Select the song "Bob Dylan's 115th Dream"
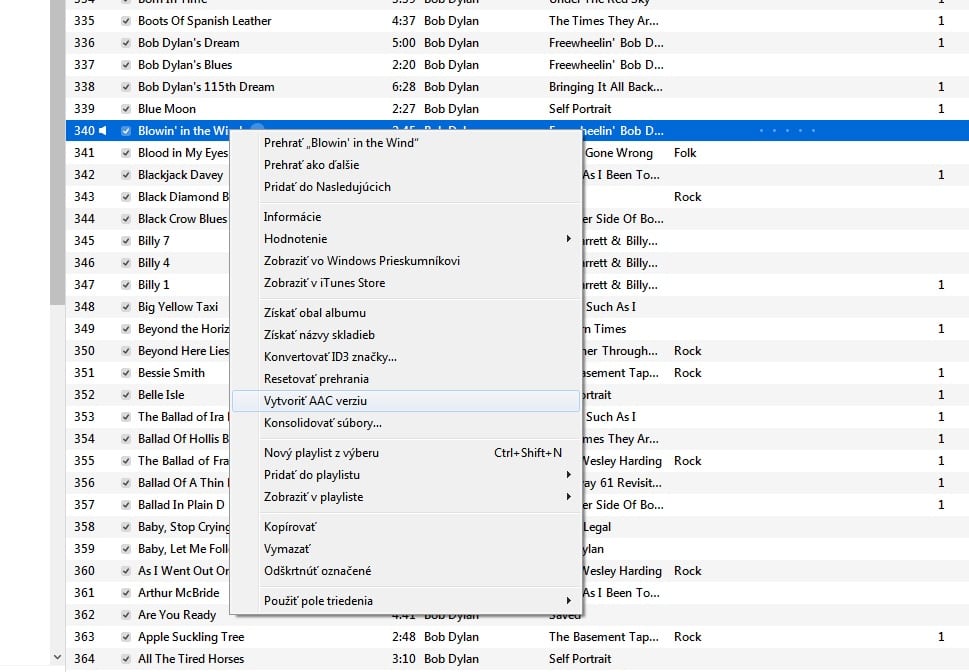The width and height of the screenshot is (969, 672). (206, 87)
